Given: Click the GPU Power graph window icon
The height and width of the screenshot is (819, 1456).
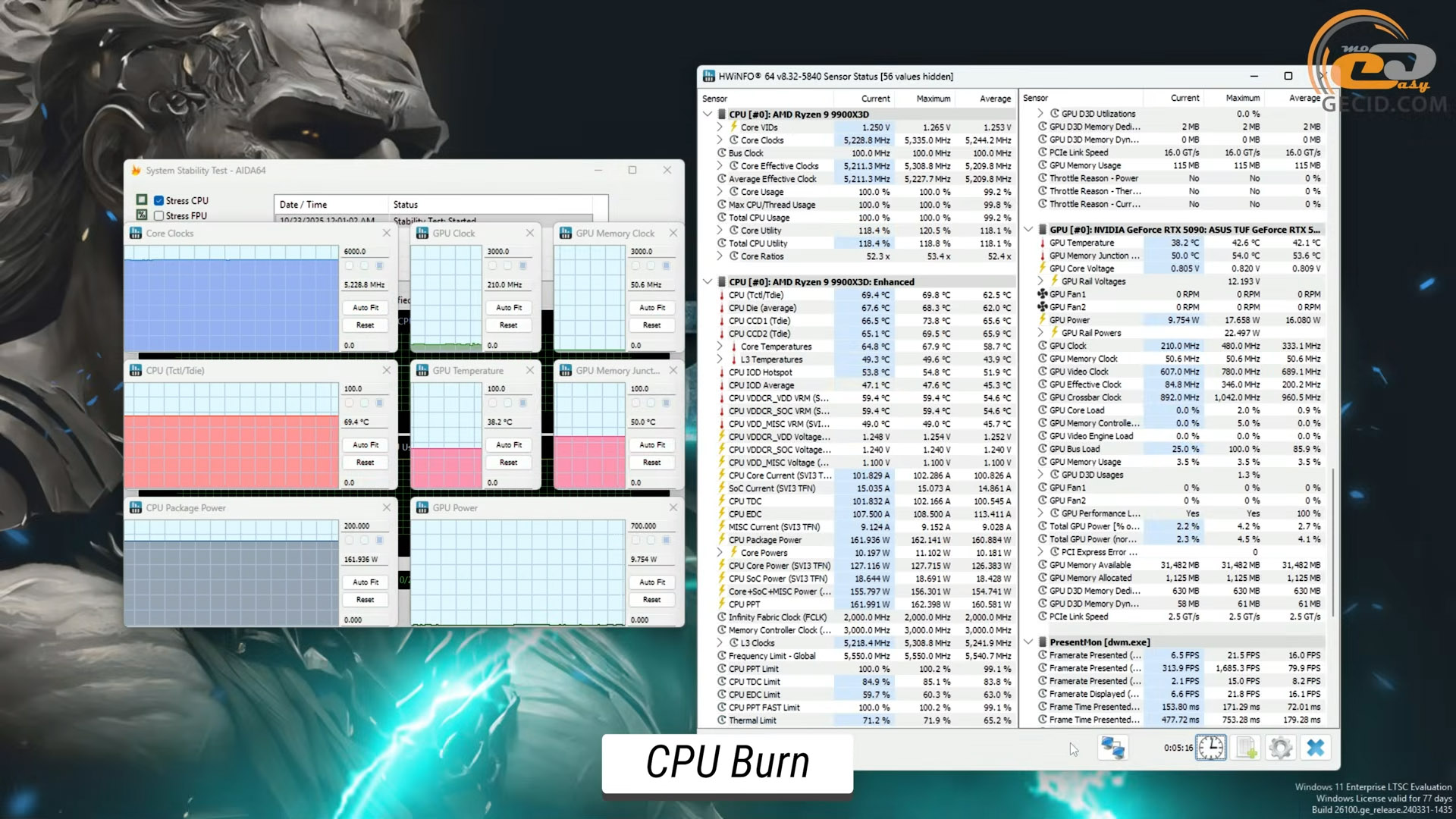Looking at the screenshot, I should tap(422, 507).
